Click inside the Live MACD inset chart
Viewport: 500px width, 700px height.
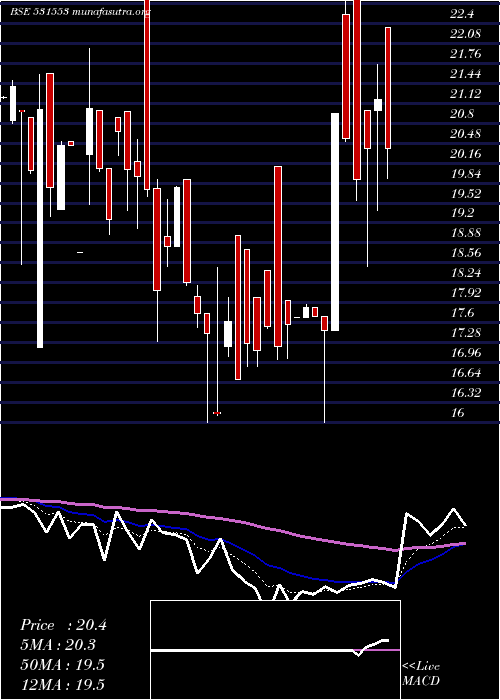click(x=275, y=650)
